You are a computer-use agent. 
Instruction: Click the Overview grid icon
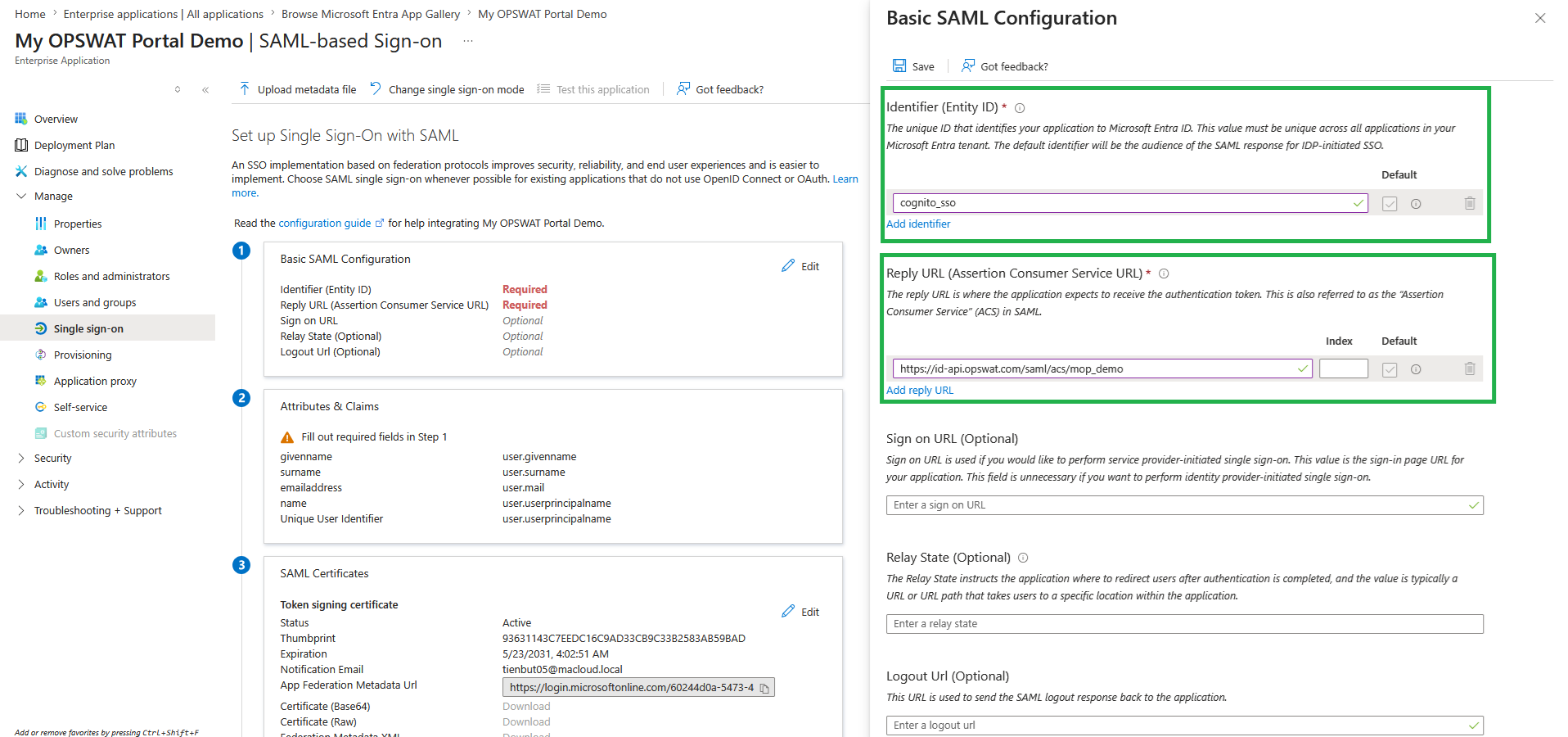pos(21,119)
